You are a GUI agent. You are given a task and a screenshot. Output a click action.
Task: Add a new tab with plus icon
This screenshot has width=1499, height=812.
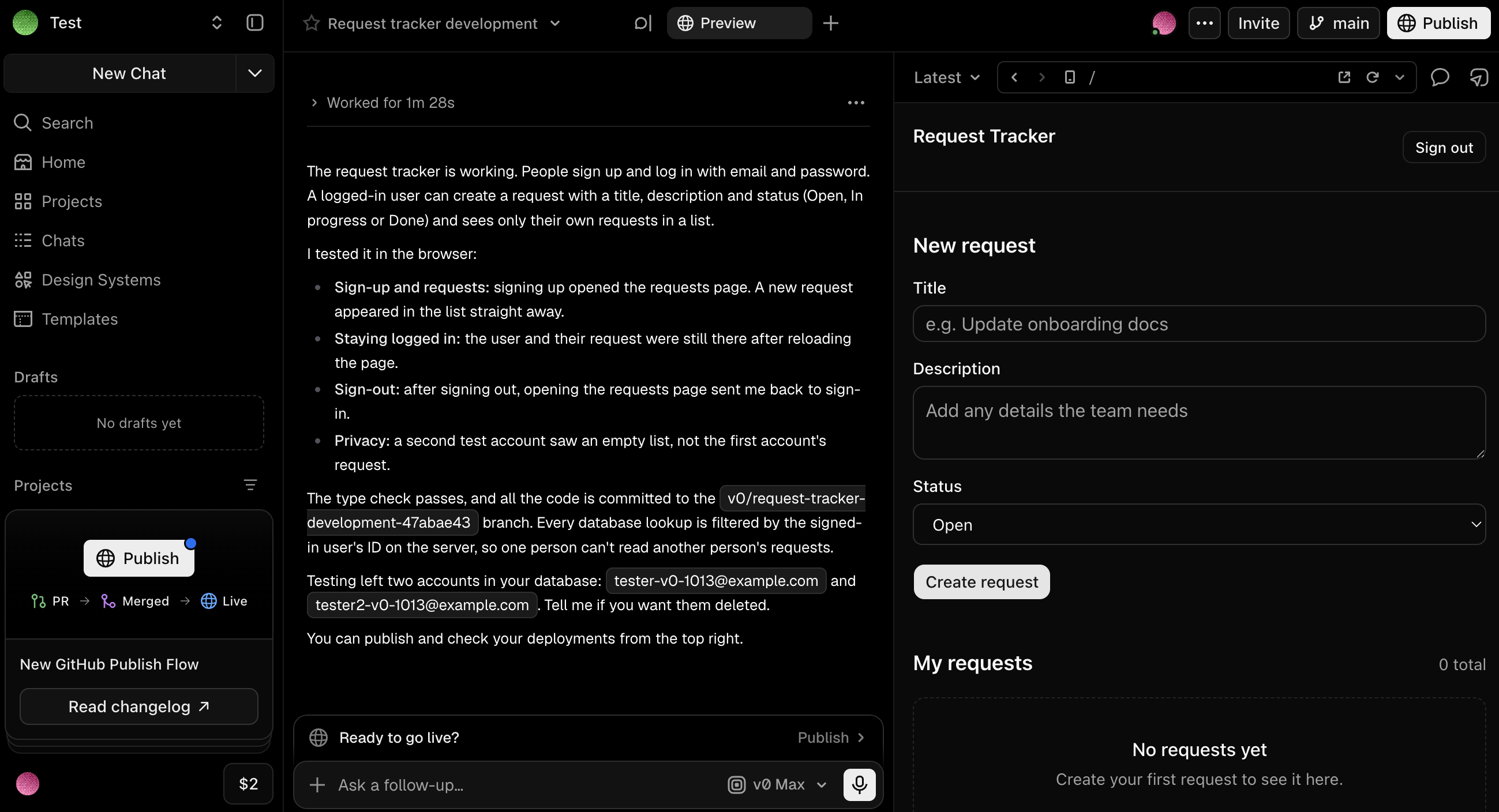point(831,23)
